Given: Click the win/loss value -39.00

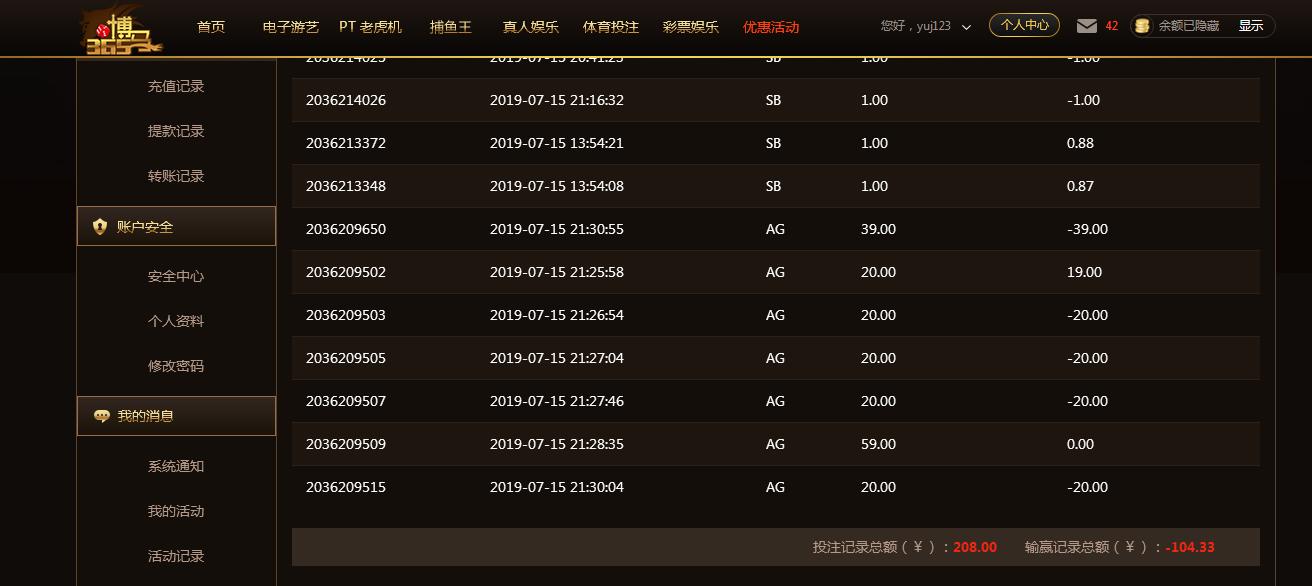Looking at the screenshot, I should coord(1087,229).
